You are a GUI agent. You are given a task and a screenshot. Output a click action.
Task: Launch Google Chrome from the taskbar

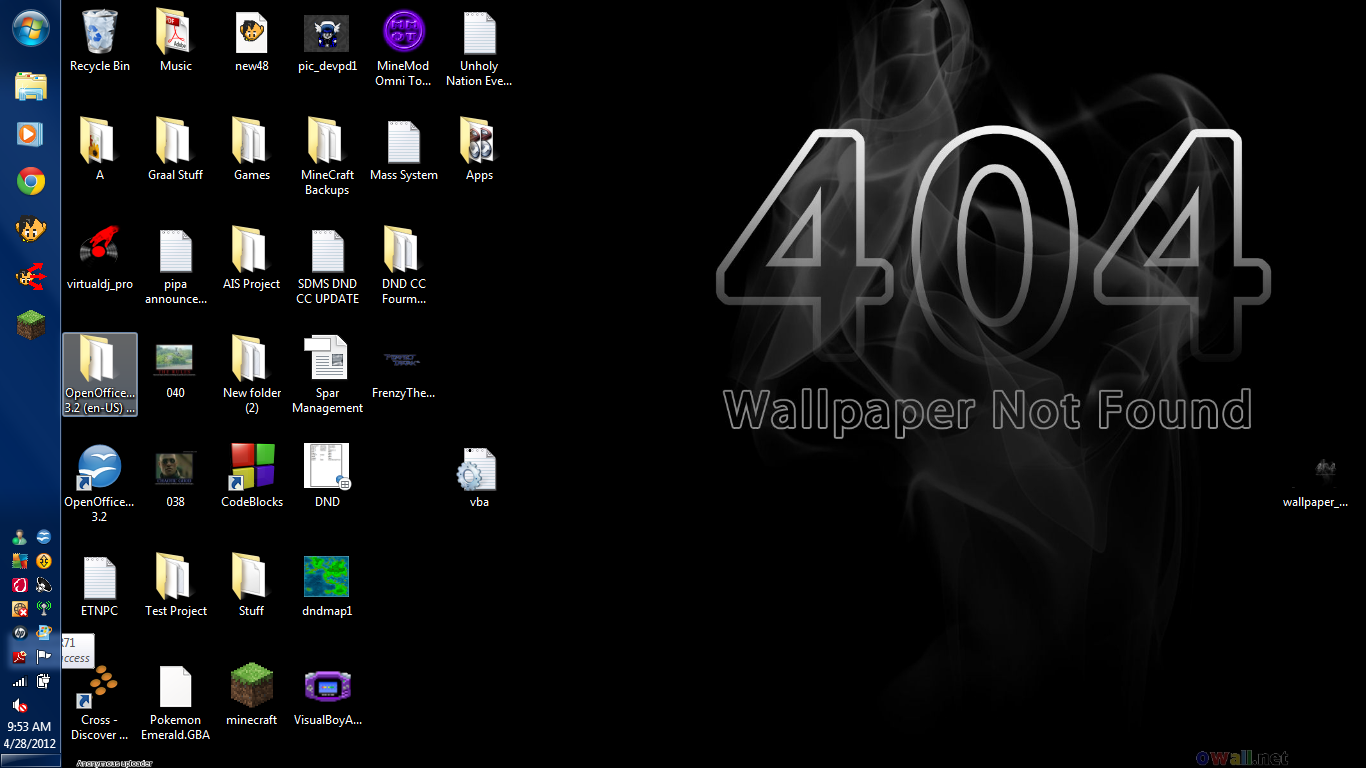(x=30, y=181)
